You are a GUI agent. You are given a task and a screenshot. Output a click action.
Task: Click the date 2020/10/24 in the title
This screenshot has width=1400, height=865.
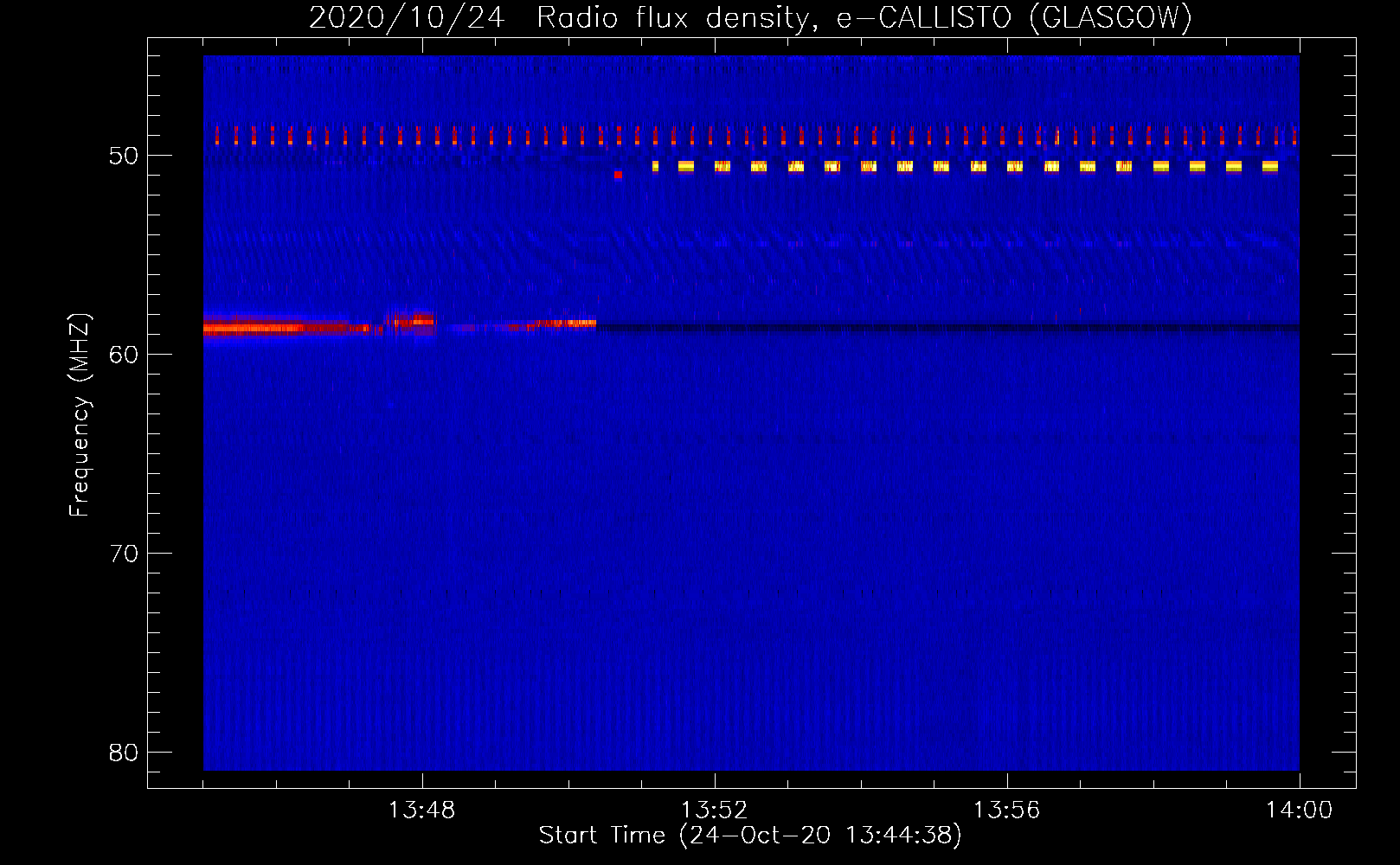(407, 17)
